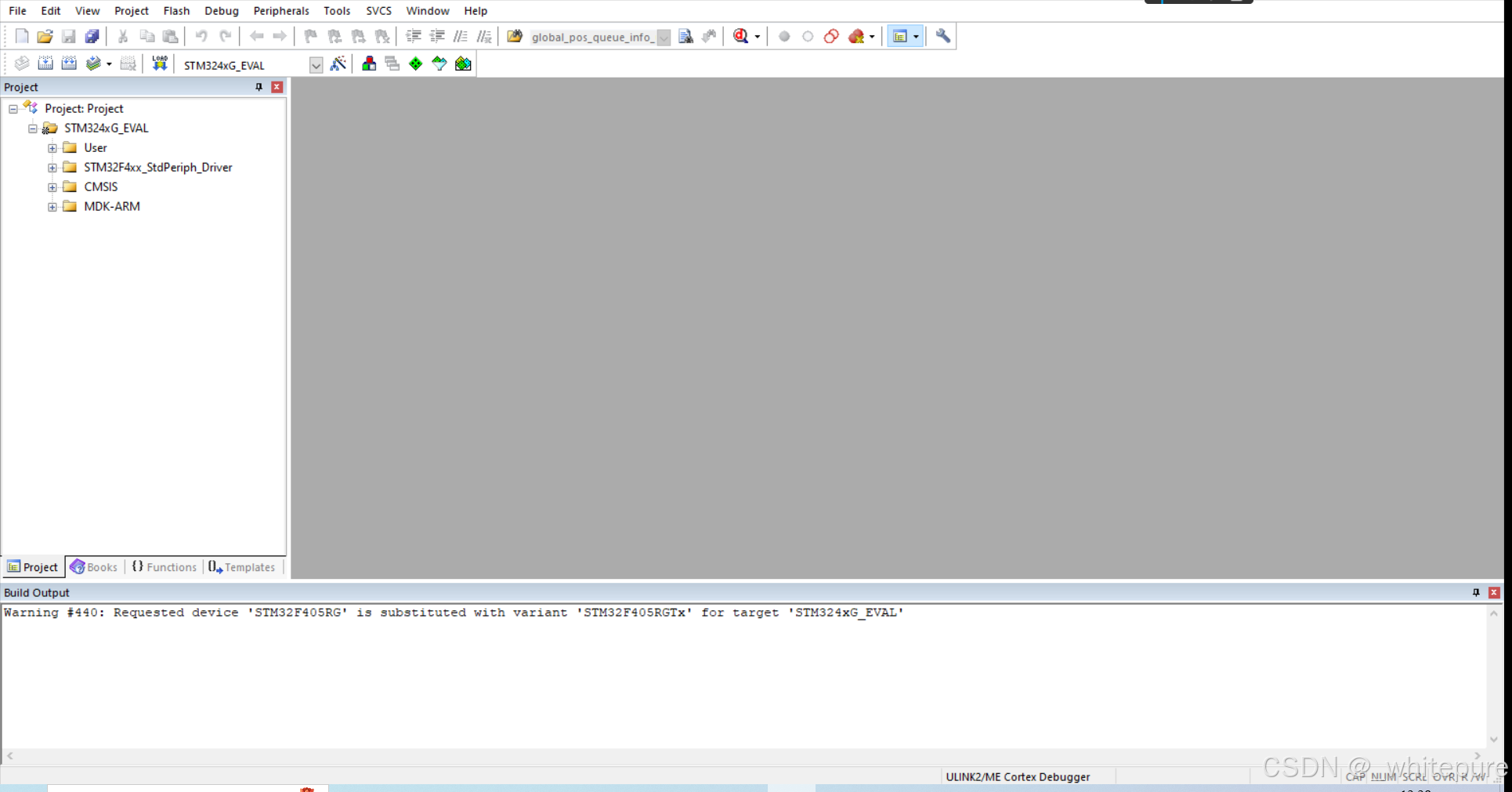This screenshot has height=792, width=1512.
Task: Open the debug session dropdown arrow
Action: coord(757,37)
